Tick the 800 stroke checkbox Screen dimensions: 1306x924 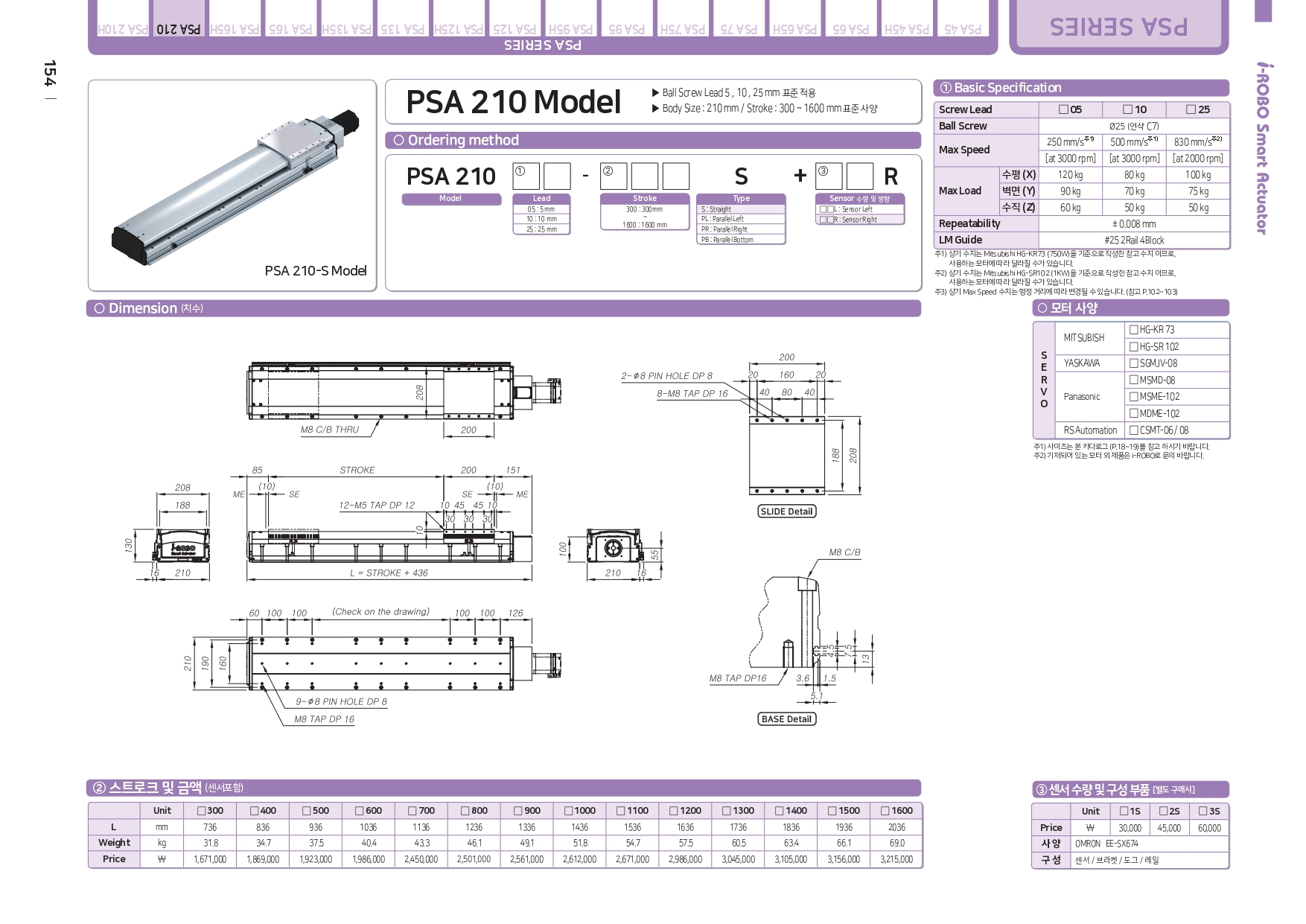(x=465, y=811)
